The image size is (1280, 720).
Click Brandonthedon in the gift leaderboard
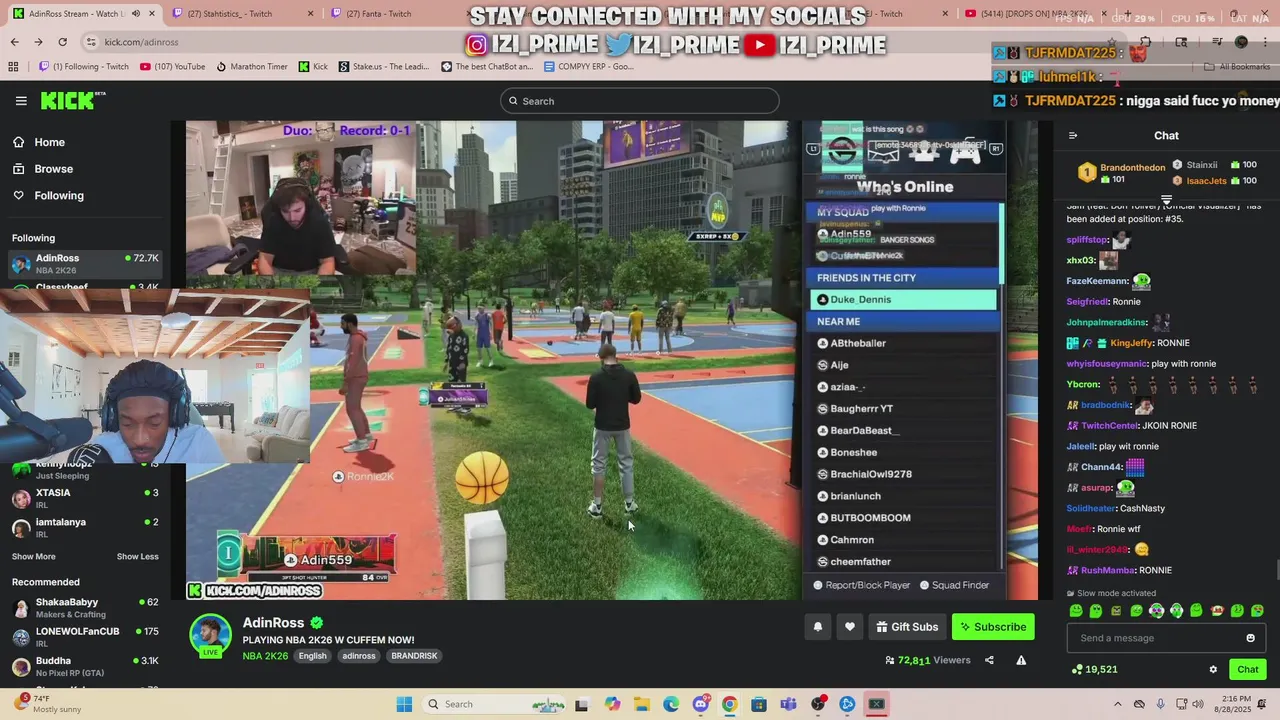[1132, 168]
